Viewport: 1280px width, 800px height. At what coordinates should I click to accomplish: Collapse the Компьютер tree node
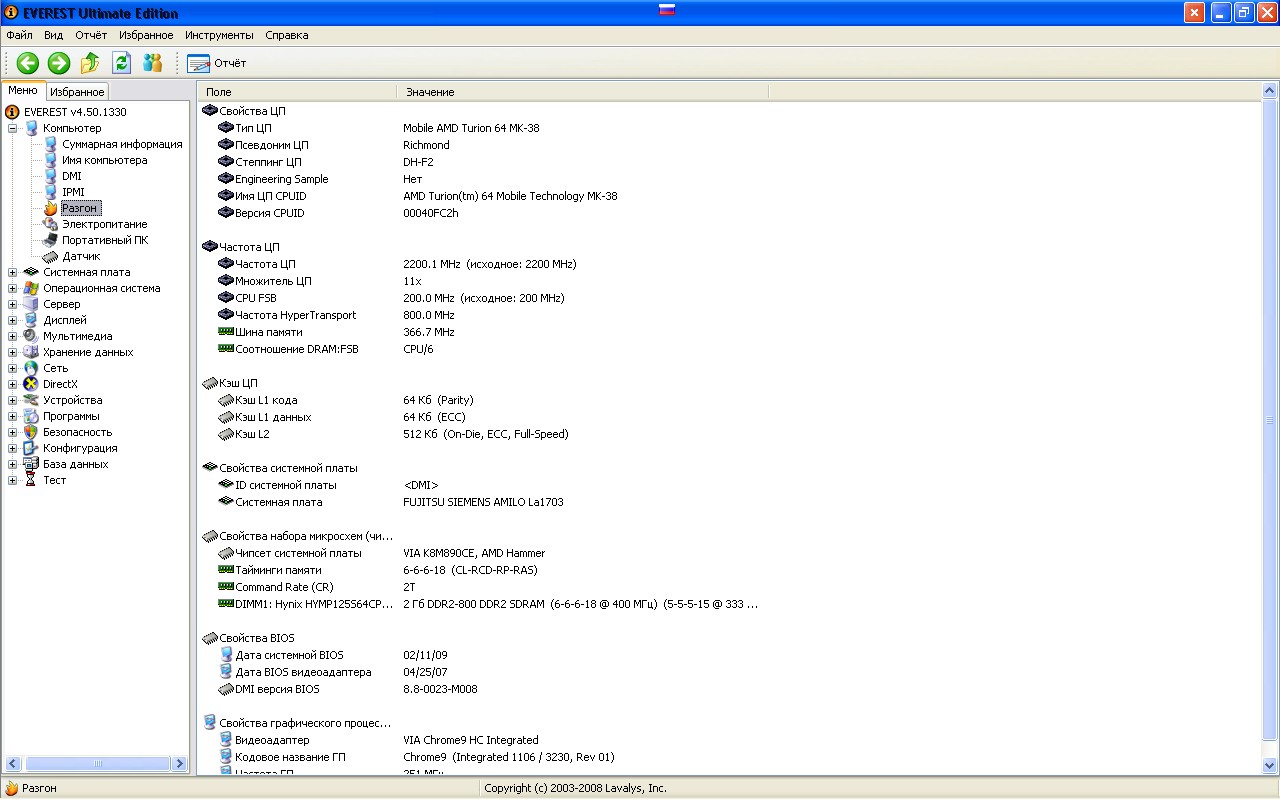point(13,128)
